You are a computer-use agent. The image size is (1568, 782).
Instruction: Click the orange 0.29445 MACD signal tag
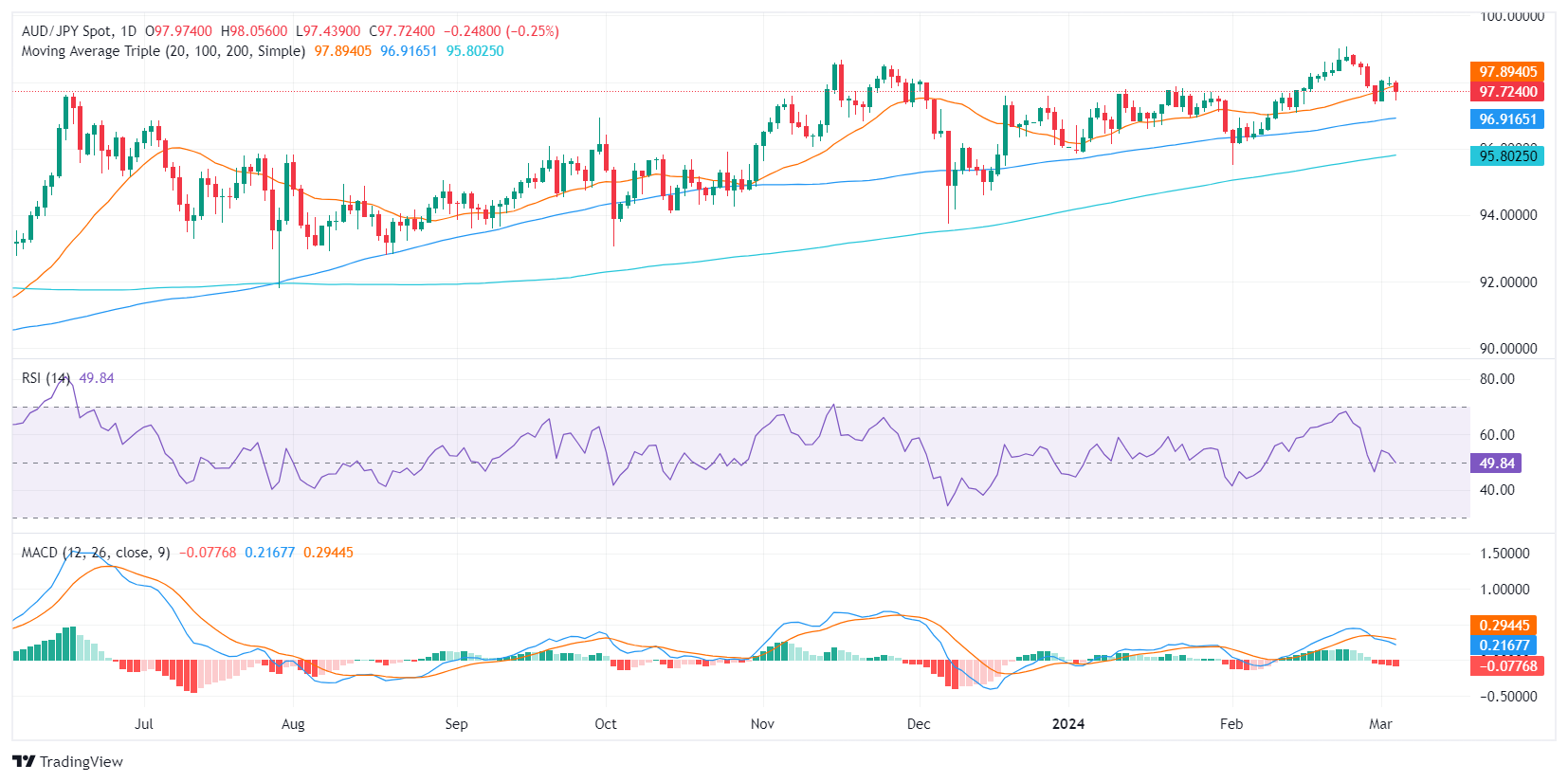[x=1504, y=626]
